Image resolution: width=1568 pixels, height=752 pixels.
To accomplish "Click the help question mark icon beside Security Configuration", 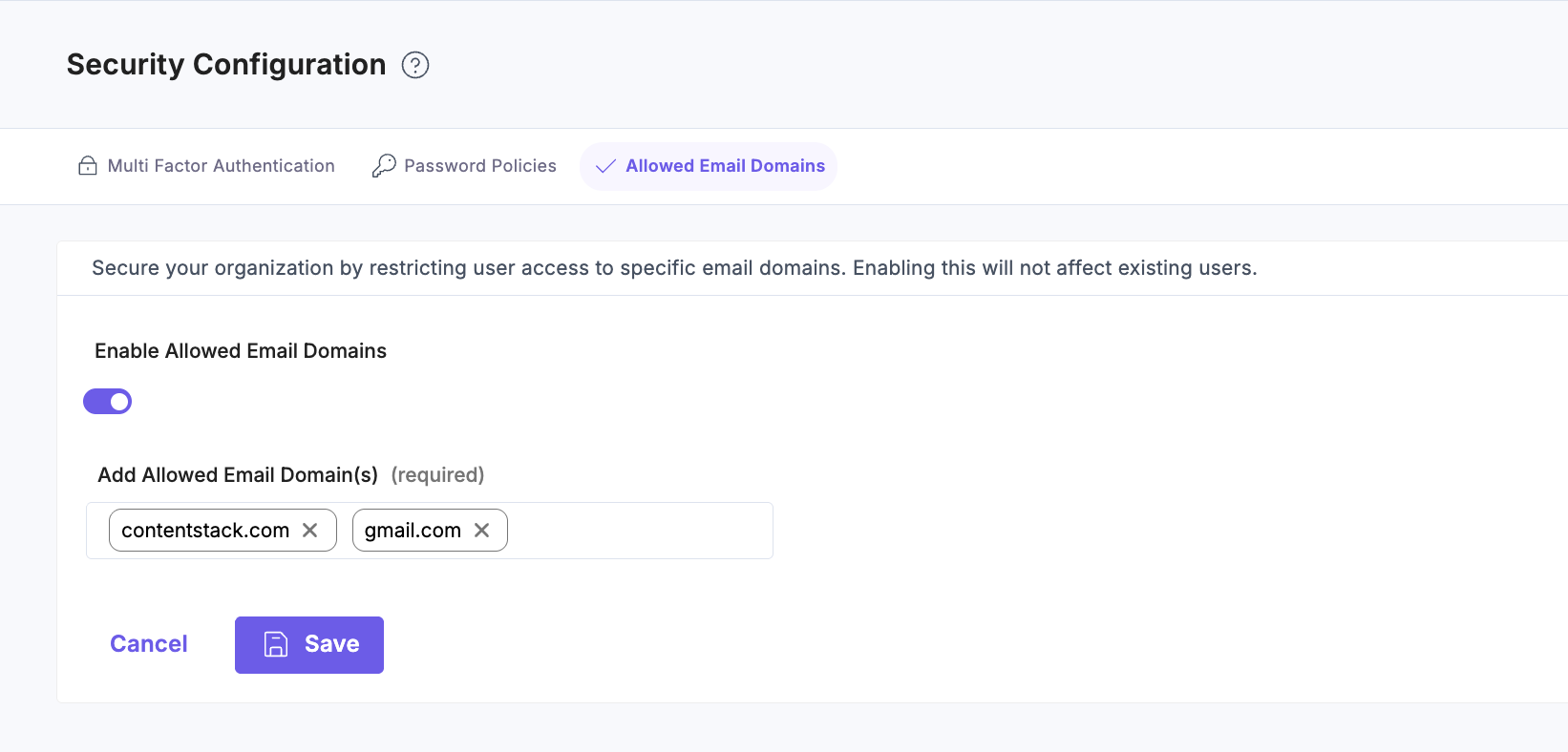I will (x=414, y=65).
